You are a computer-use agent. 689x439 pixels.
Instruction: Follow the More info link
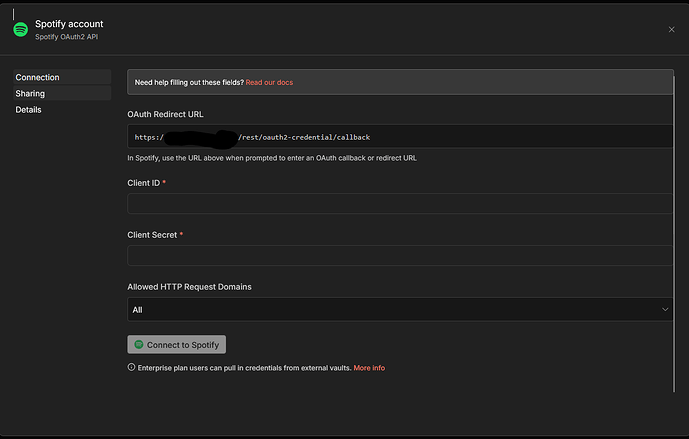[369, 368]
